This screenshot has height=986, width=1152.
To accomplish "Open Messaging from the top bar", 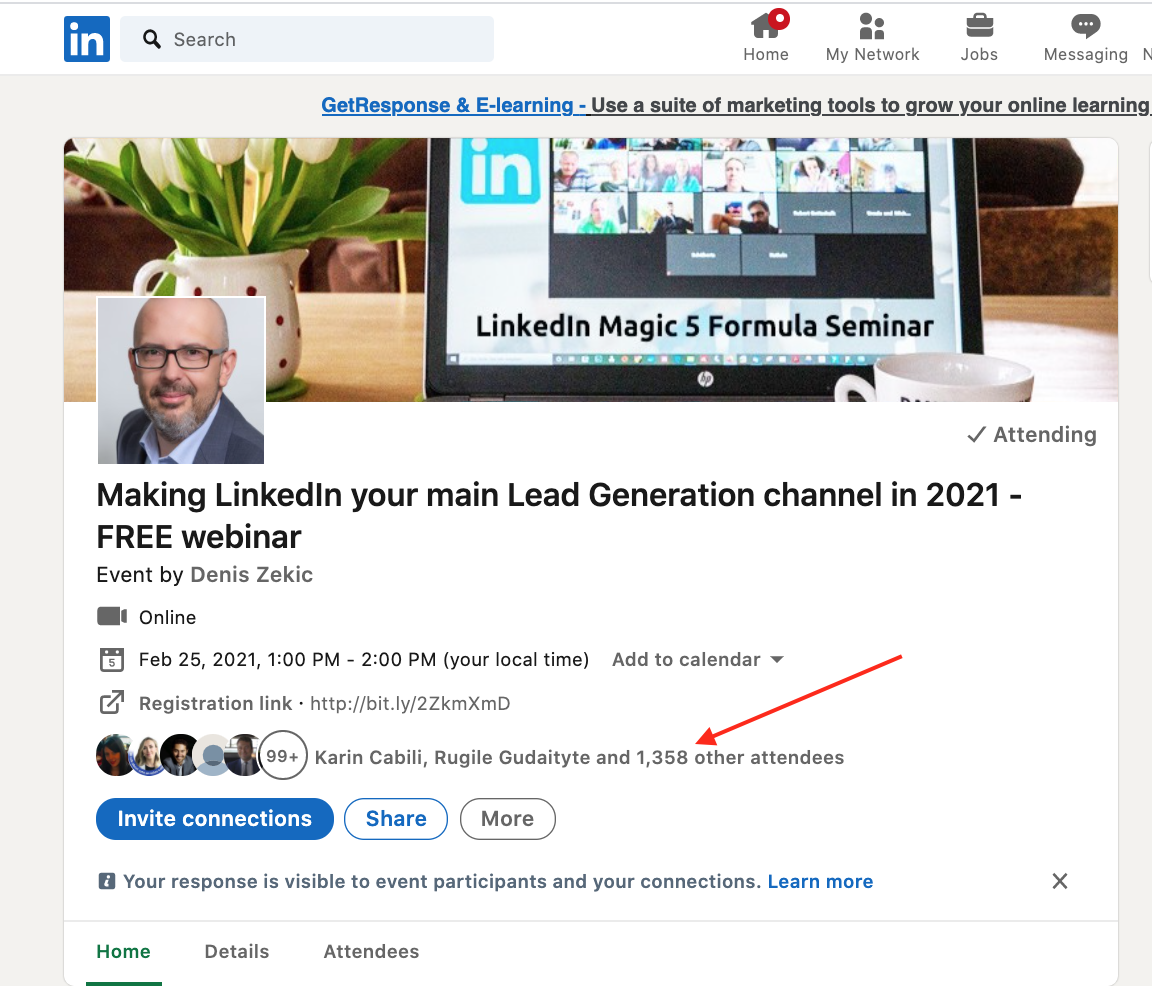I will (x=1085, y=37).
